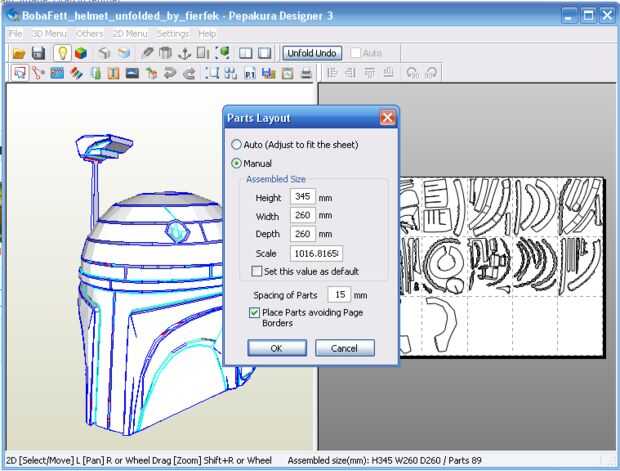Click the Unfold Undo button
The width and height of the screenshot is (620, 471).
[x=312, y=53]
